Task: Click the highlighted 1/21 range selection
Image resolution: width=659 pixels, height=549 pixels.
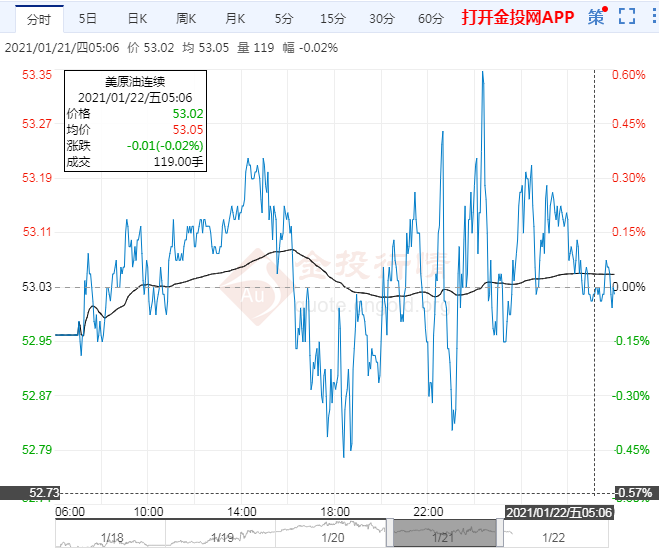Action: (x=445, y=532)
